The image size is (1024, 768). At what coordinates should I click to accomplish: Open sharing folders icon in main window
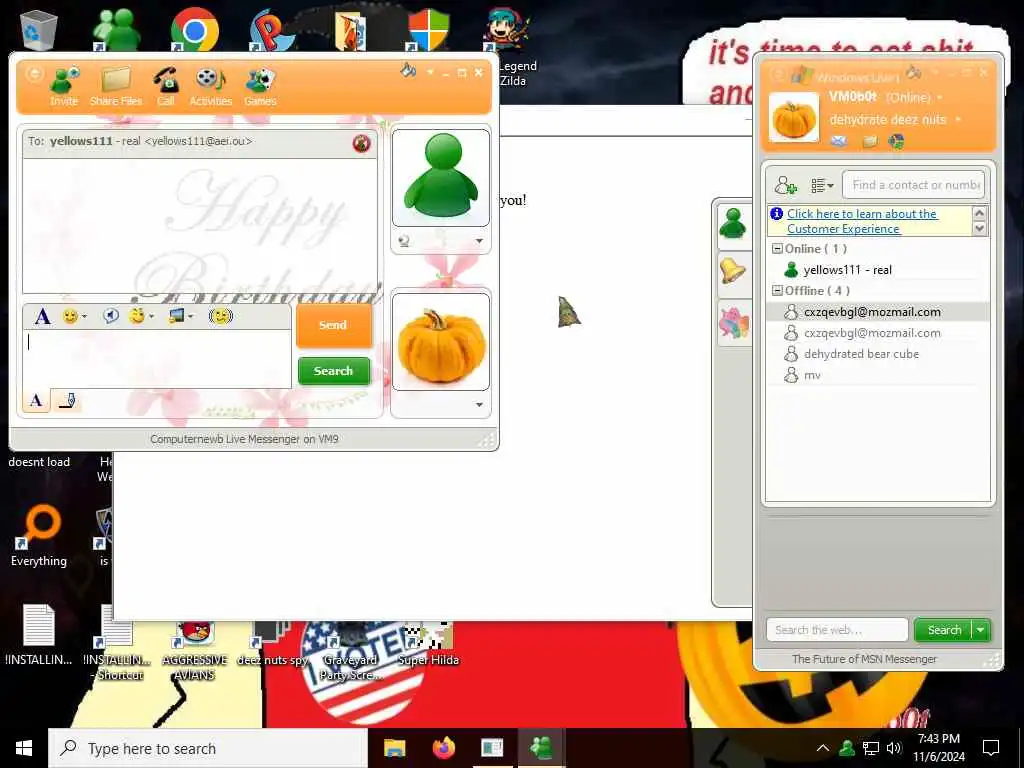pyautogui.click(x=870, y=142)
